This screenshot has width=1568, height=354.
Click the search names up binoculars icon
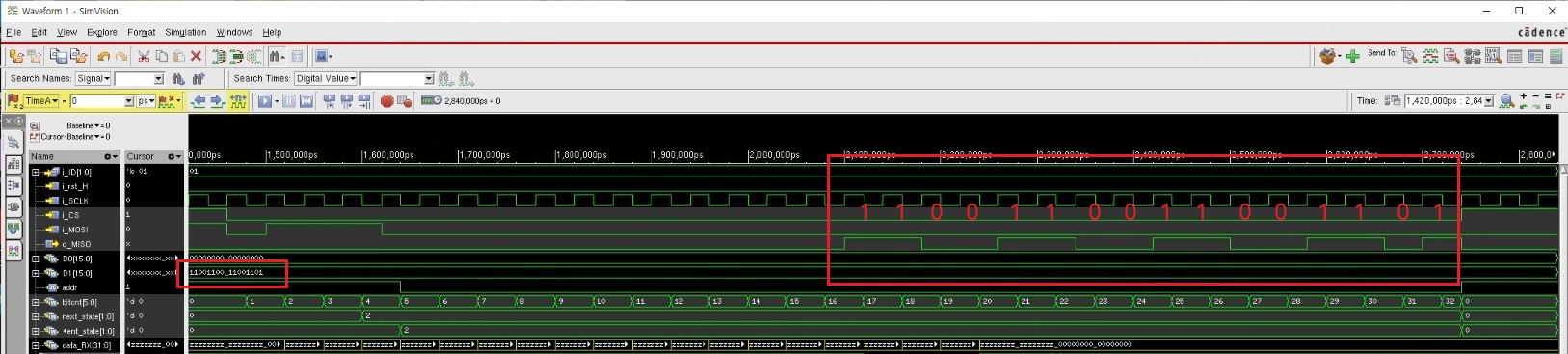pyautogui.click(x=199, y=78)
